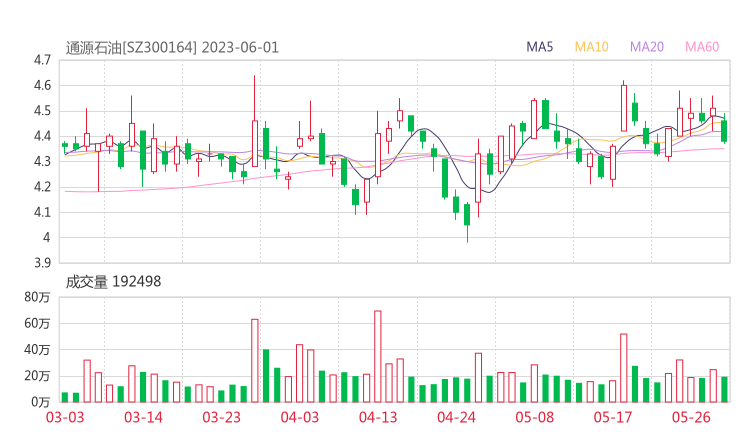Image resolution: width=740 pixels, height=440 pixels.
Task: Click the 4.4 price axis label
Action: (42, 136)
